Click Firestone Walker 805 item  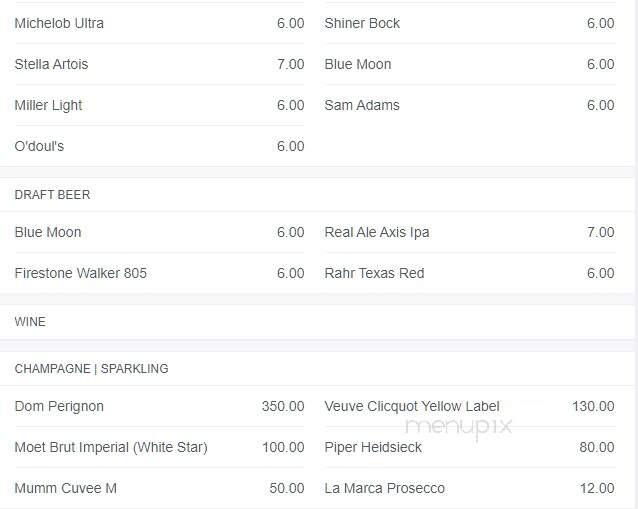click(159, 273)
